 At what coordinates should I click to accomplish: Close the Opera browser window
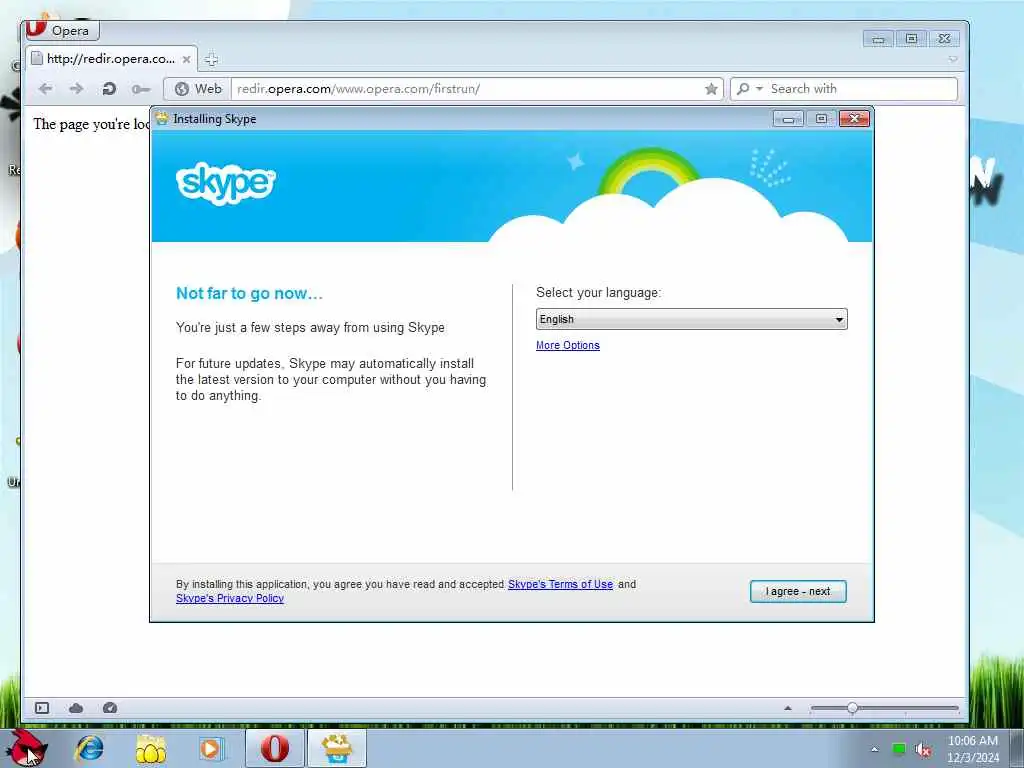click(944, 39)
